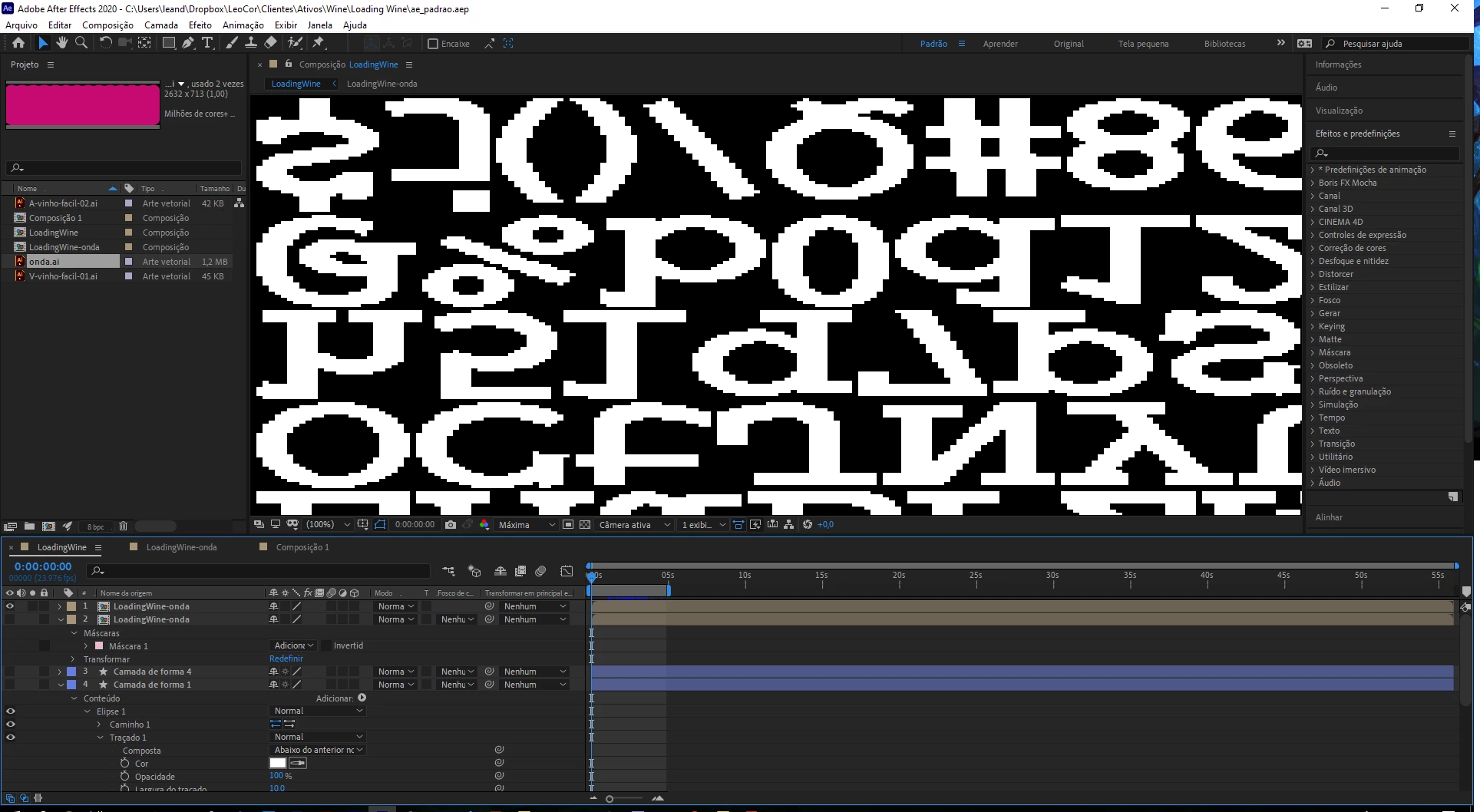Select the Rotation tool
The height and width of the screenshot is (812, 1480).
pyautogui.click(x=106, y=43)
